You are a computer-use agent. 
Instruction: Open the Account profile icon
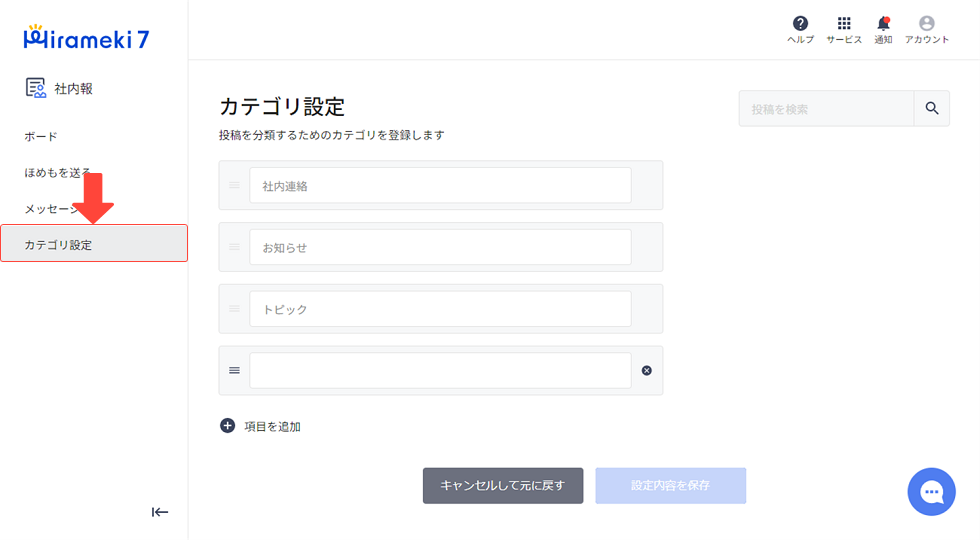click(926, 24)
